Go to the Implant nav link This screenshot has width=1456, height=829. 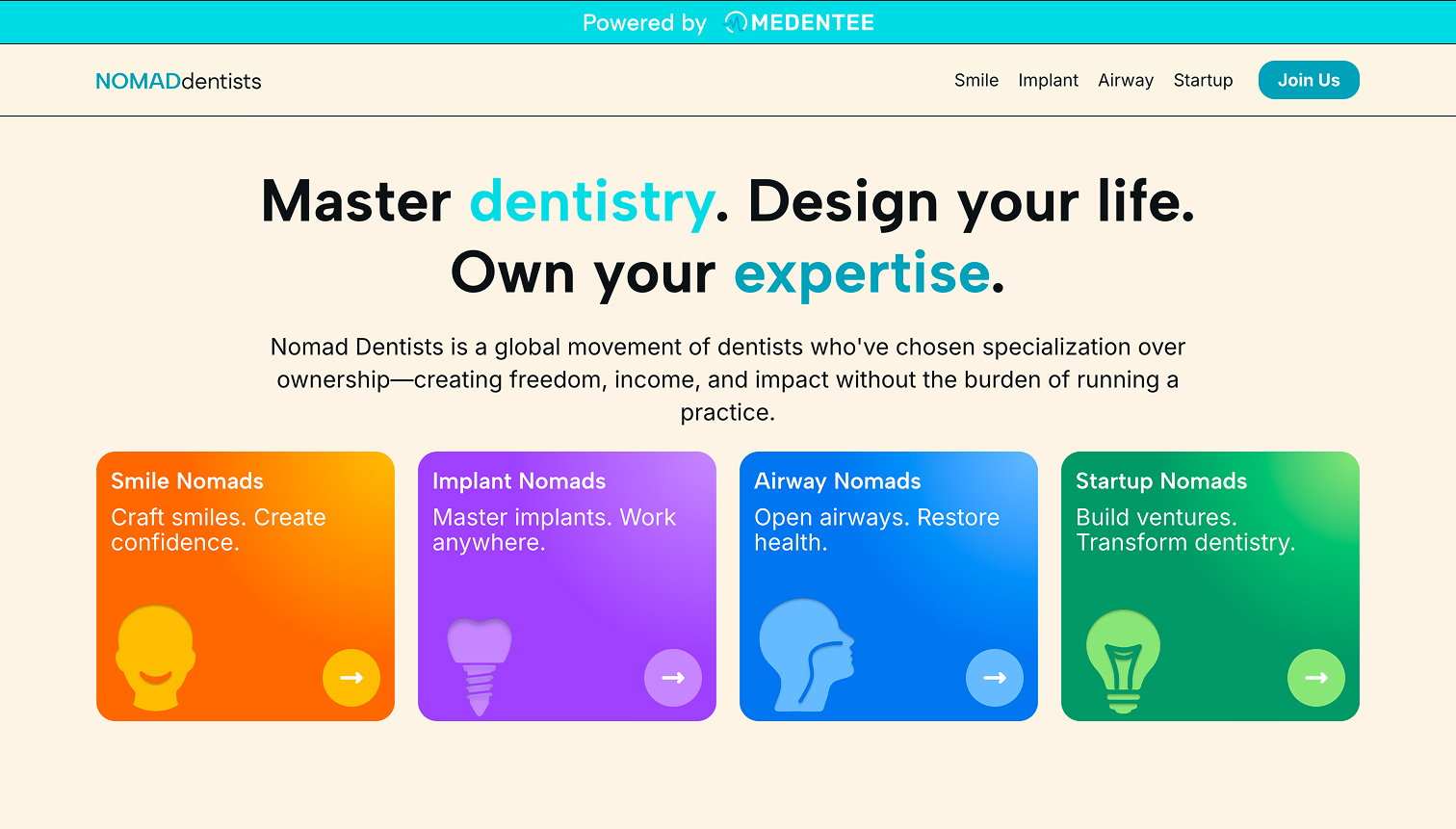click(1048, 80)
